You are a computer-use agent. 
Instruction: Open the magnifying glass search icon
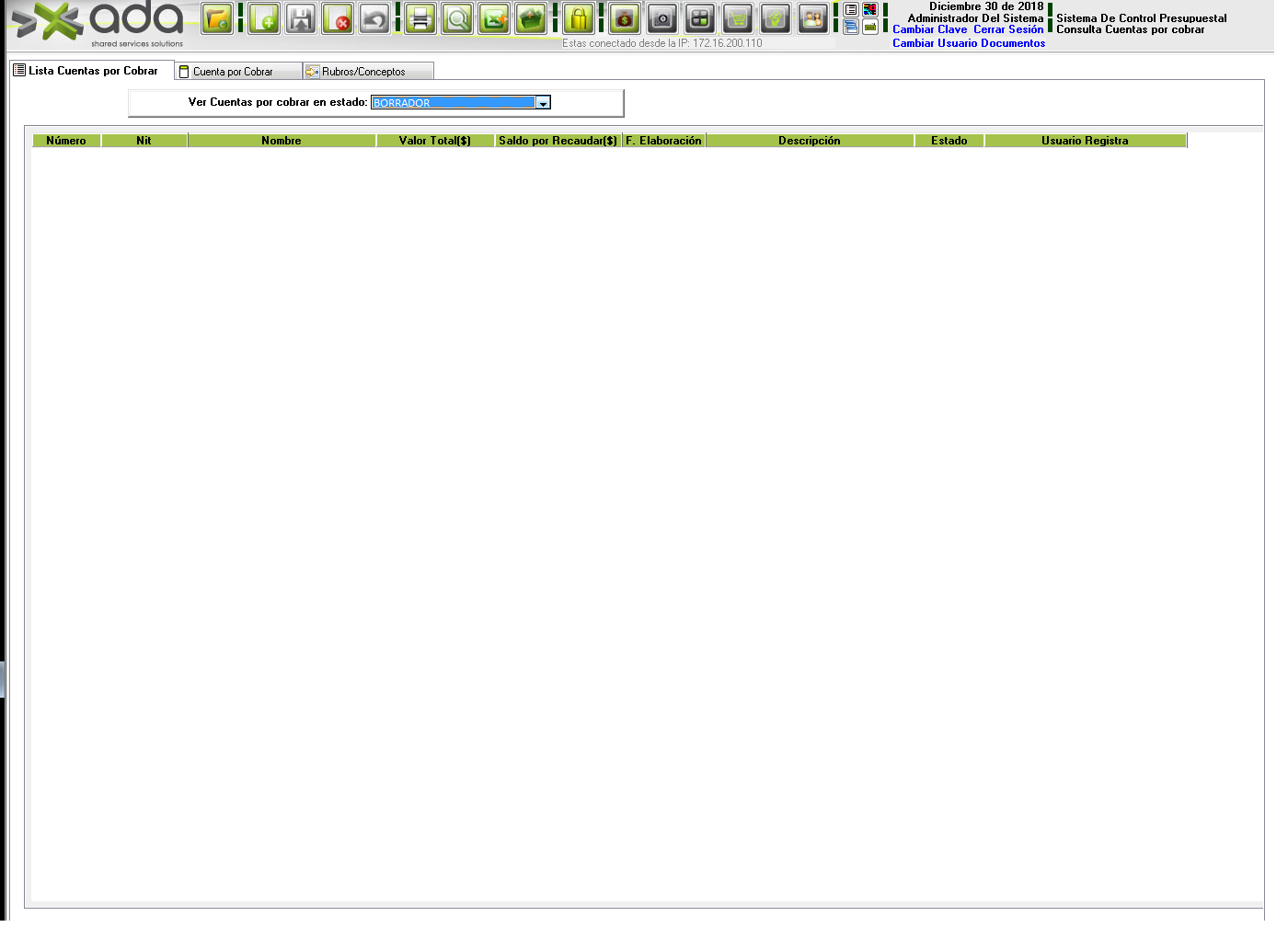tap(457, 18)
